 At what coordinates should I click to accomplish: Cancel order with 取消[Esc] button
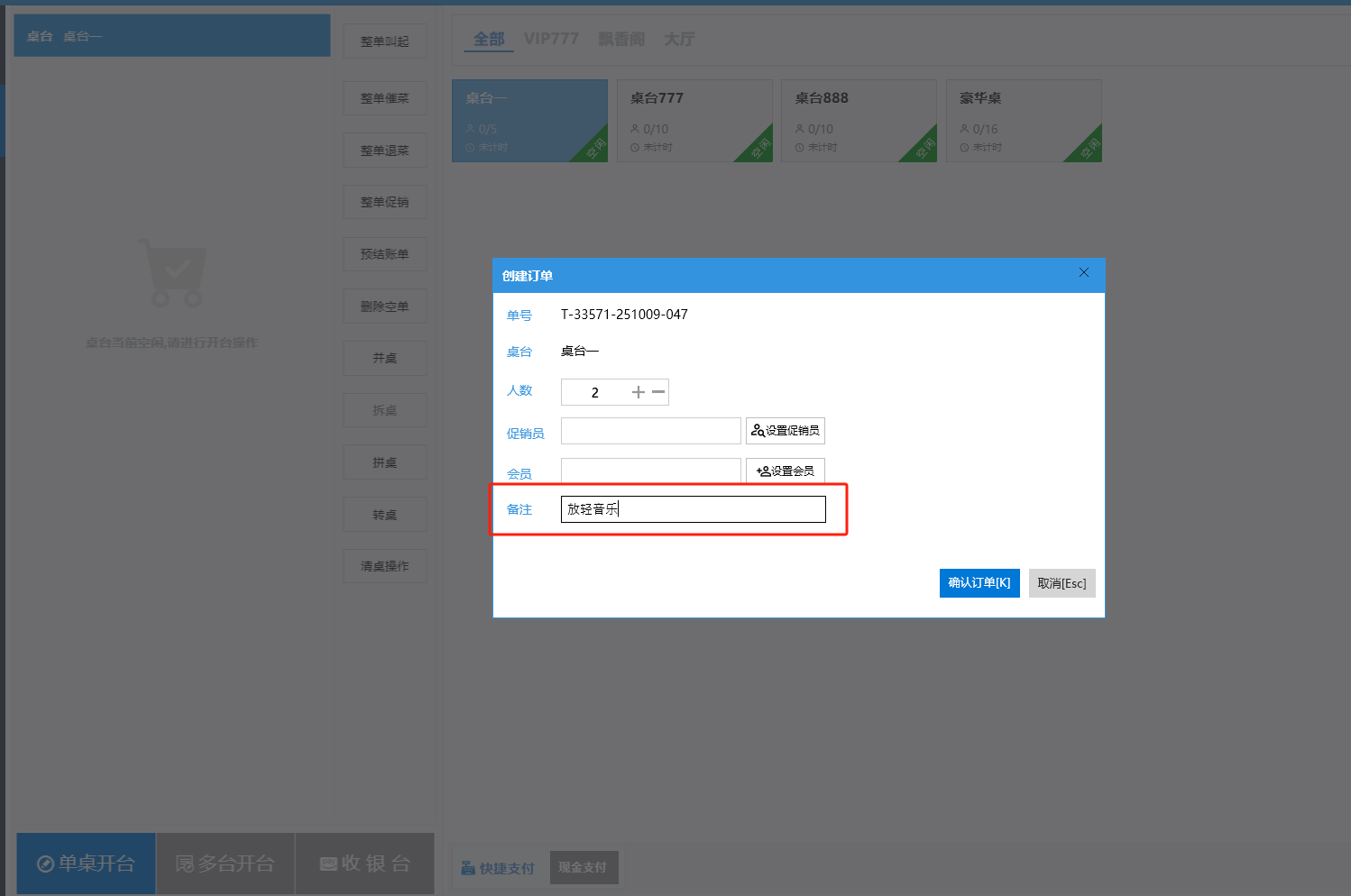[x=1061, y=583]
